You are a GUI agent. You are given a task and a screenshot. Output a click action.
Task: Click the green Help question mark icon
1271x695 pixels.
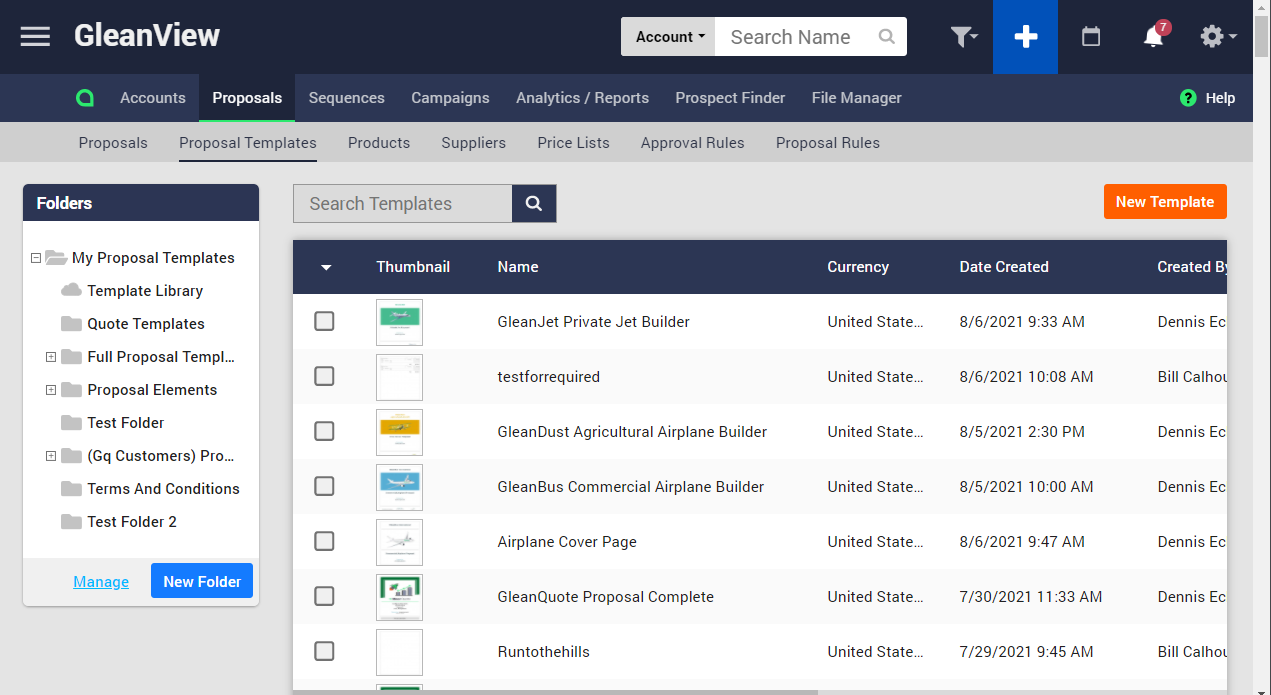coord(1188,98)
